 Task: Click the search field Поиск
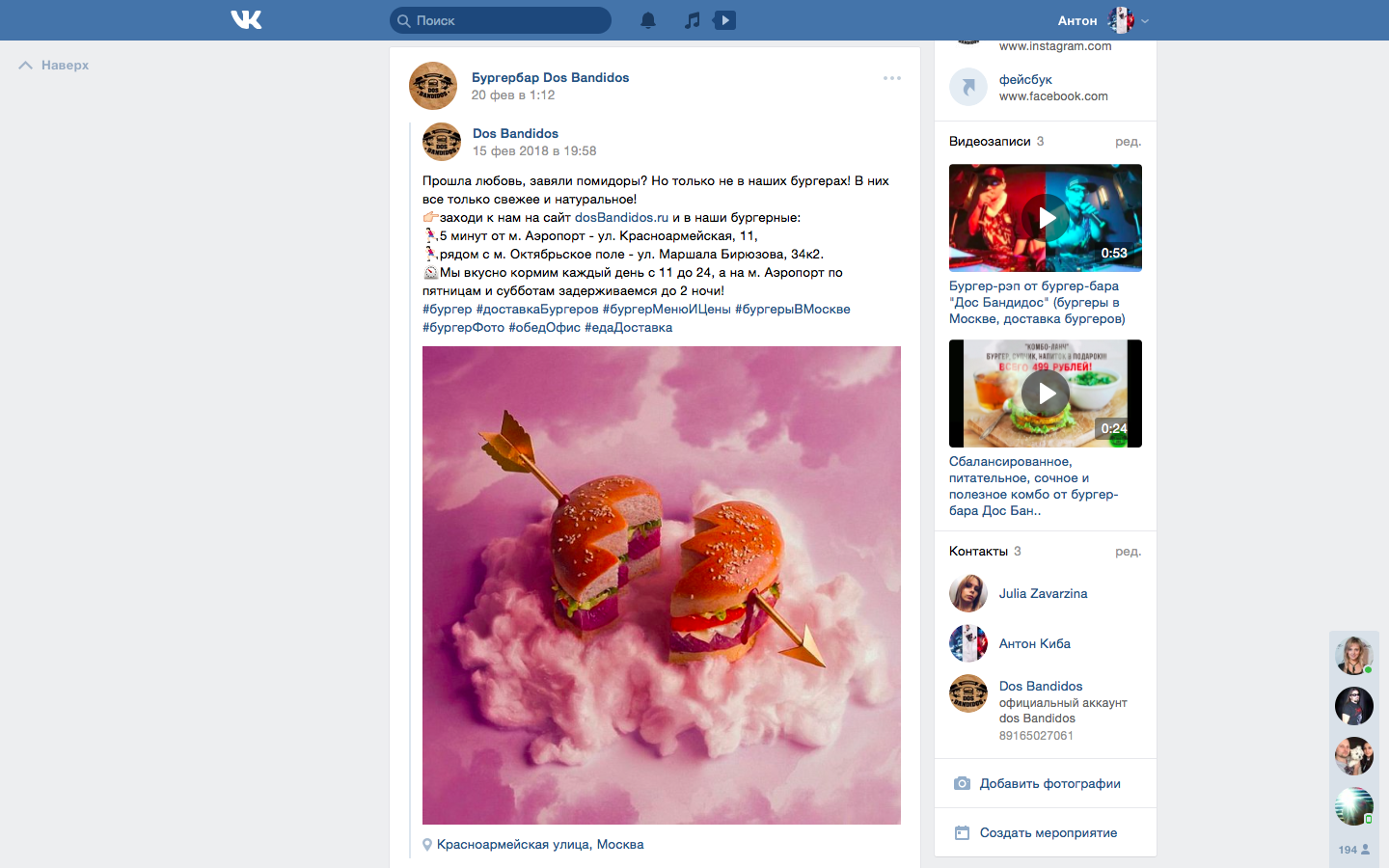point(501,20)
